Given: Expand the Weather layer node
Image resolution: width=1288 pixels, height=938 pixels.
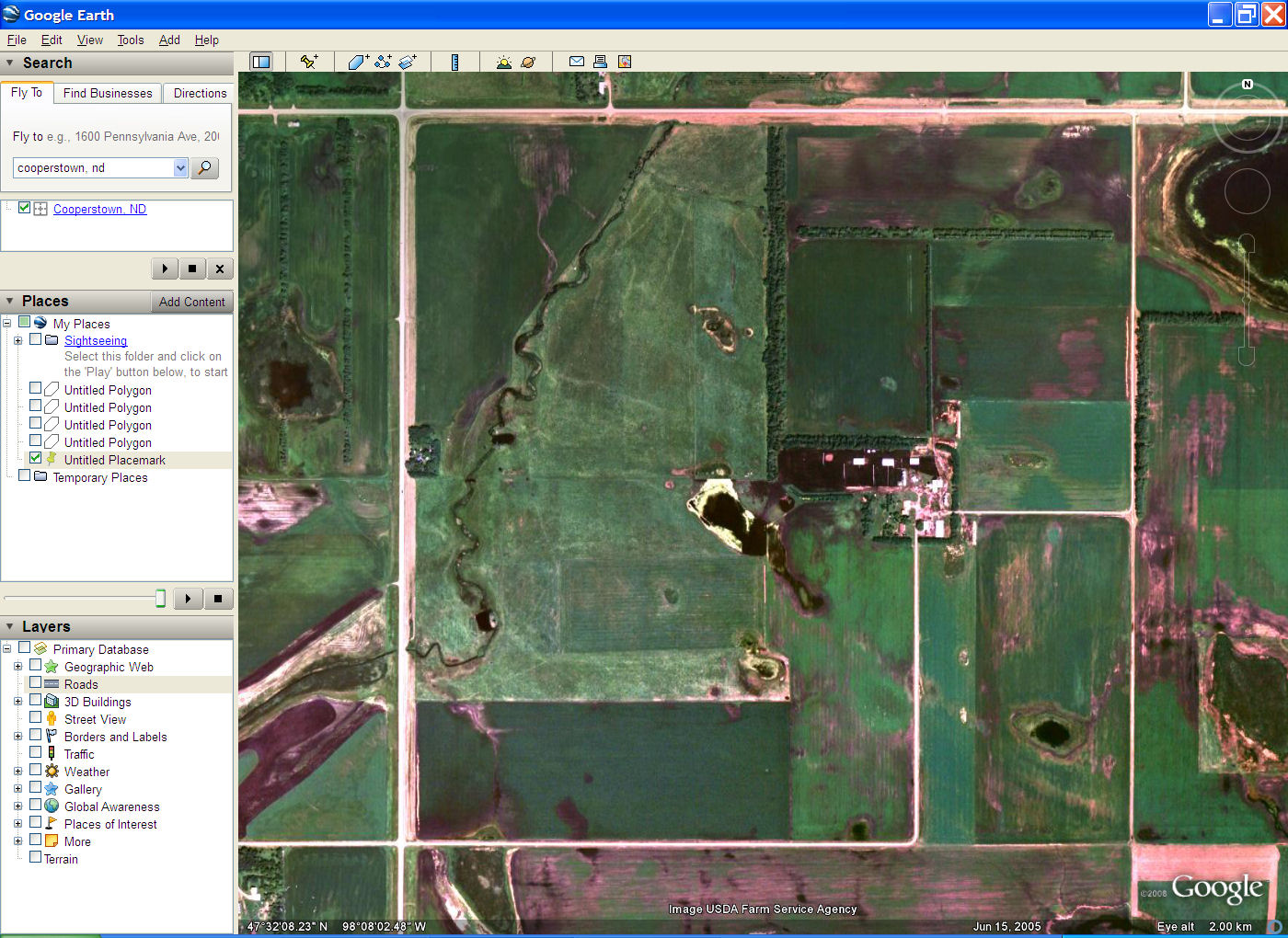Looking at the screenshot, I should [17, 772].
